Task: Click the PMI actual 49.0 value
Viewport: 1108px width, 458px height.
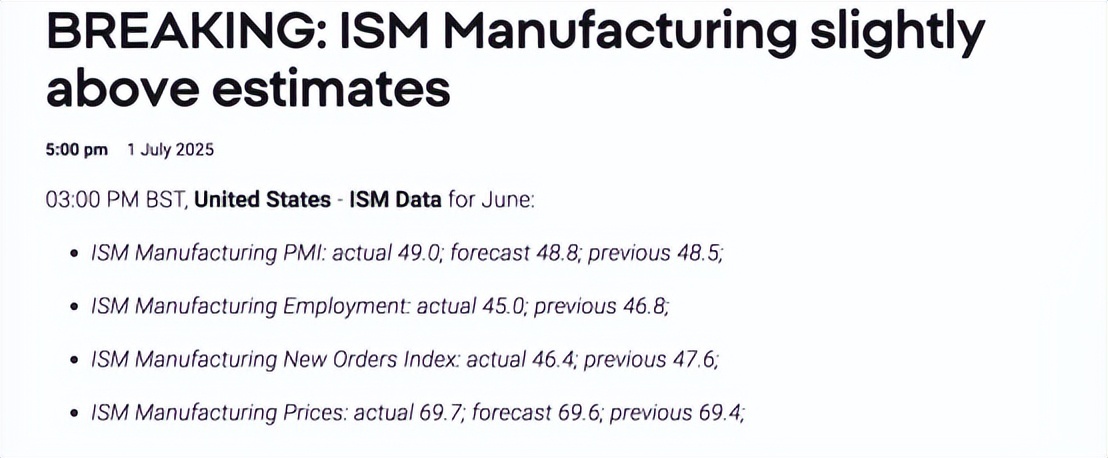Action: pyautogui.click(x=387, y=254)
